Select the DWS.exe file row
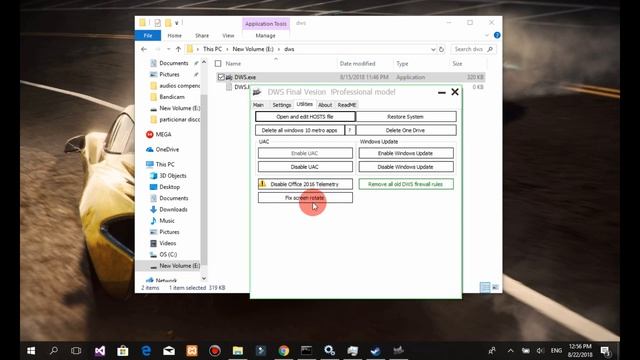 click(x=351, y=77)
